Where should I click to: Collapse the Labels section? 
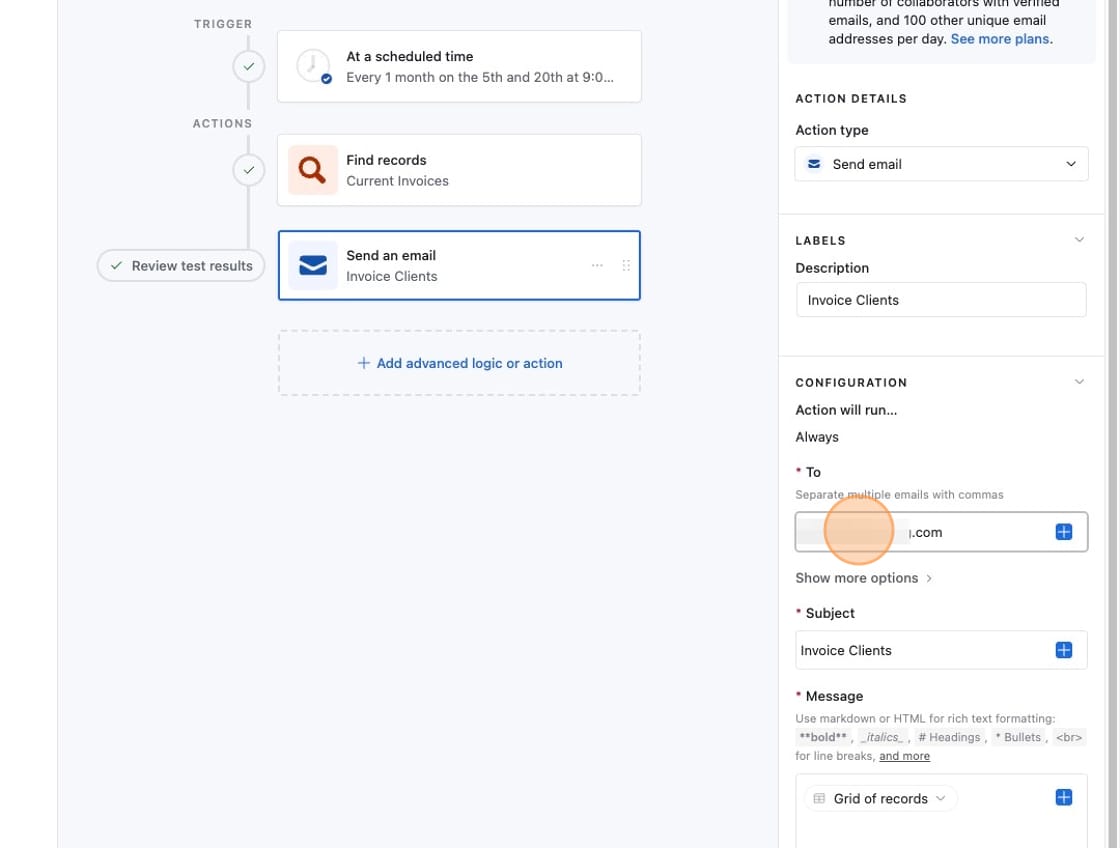coord(1078,239)
